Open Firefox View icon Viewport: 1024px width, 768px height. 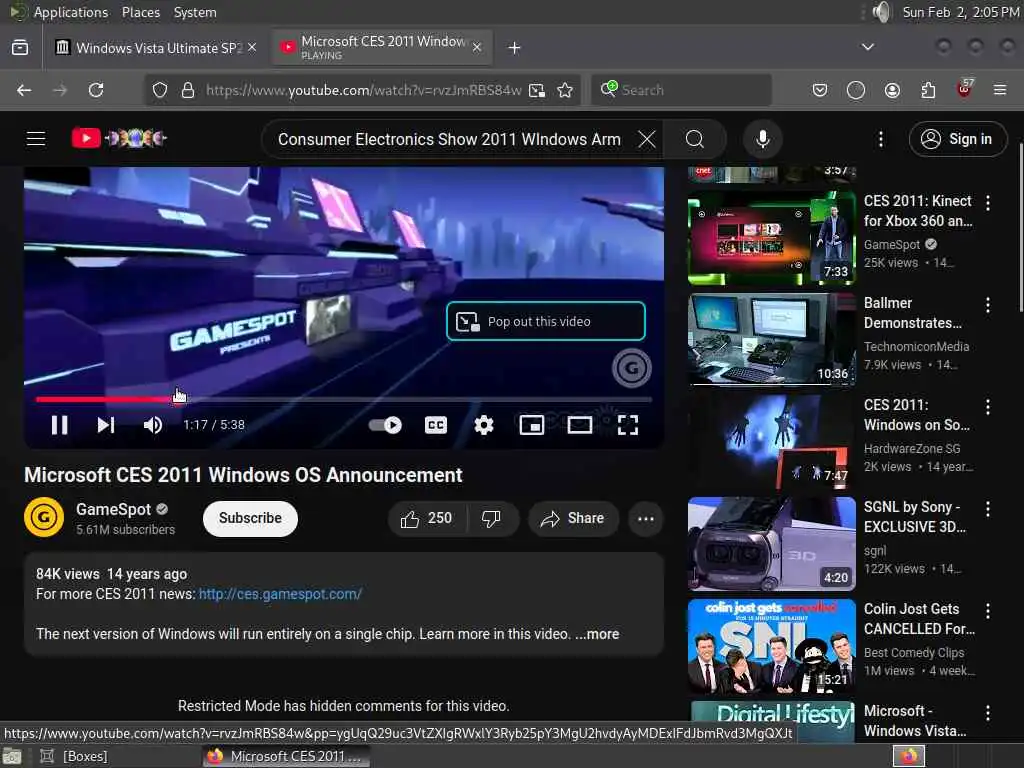click(20, 48)
